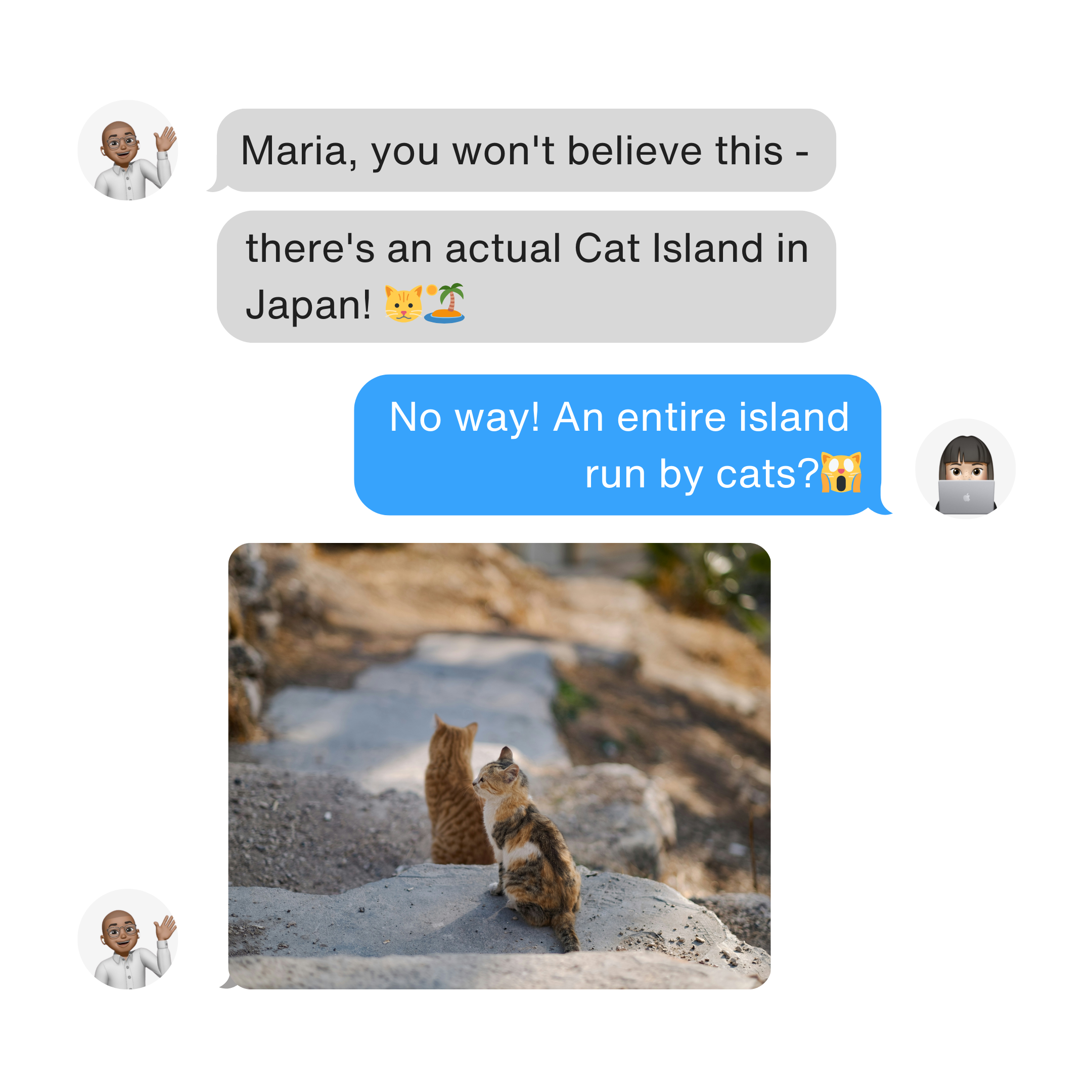The width and height of the screenshot is (1092, 1092).
Task: Click the Apple logo on the avatar's laptop
Action: [x=967, y=497]
